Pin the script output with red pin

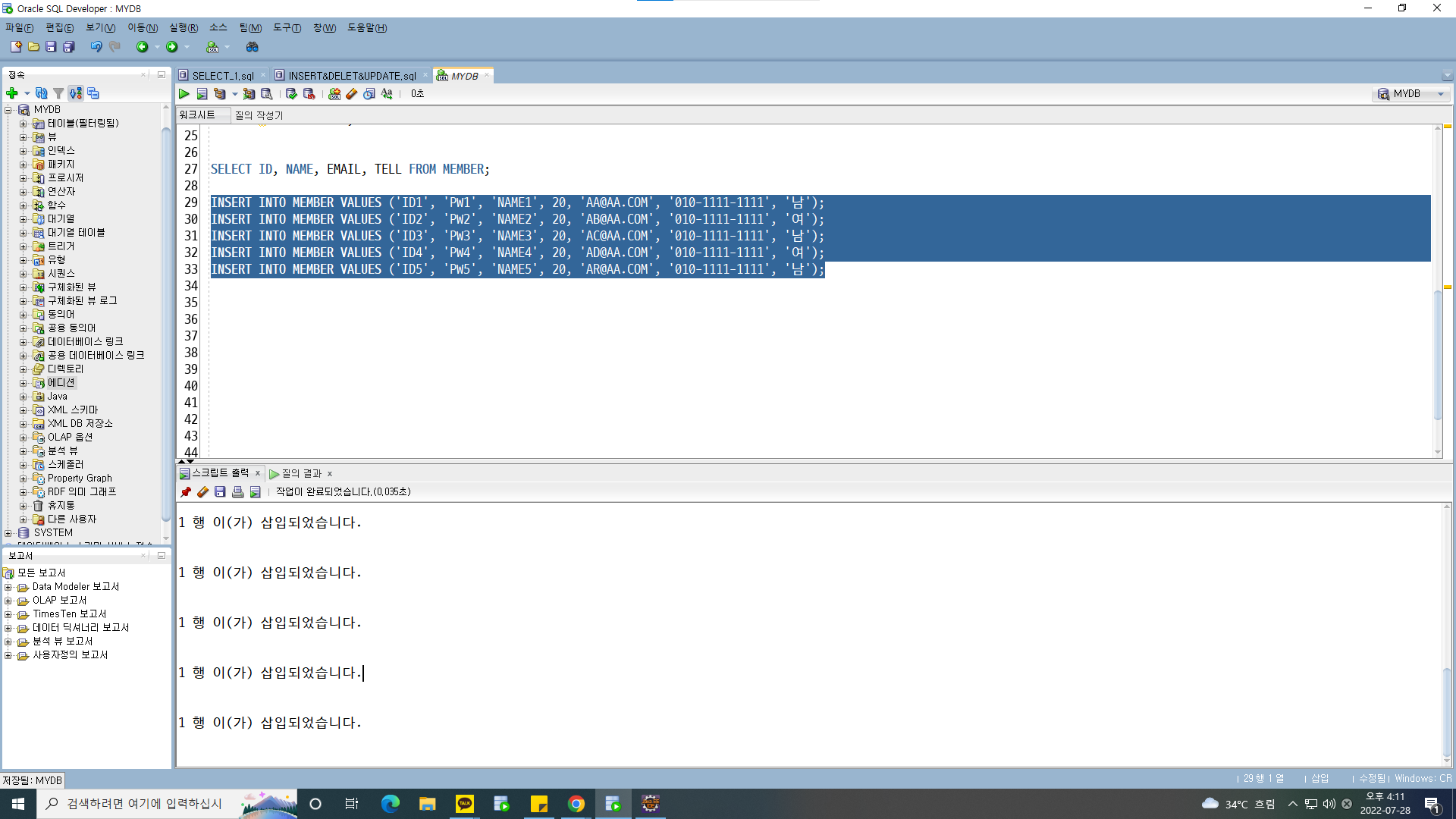[x=186, y=492]
